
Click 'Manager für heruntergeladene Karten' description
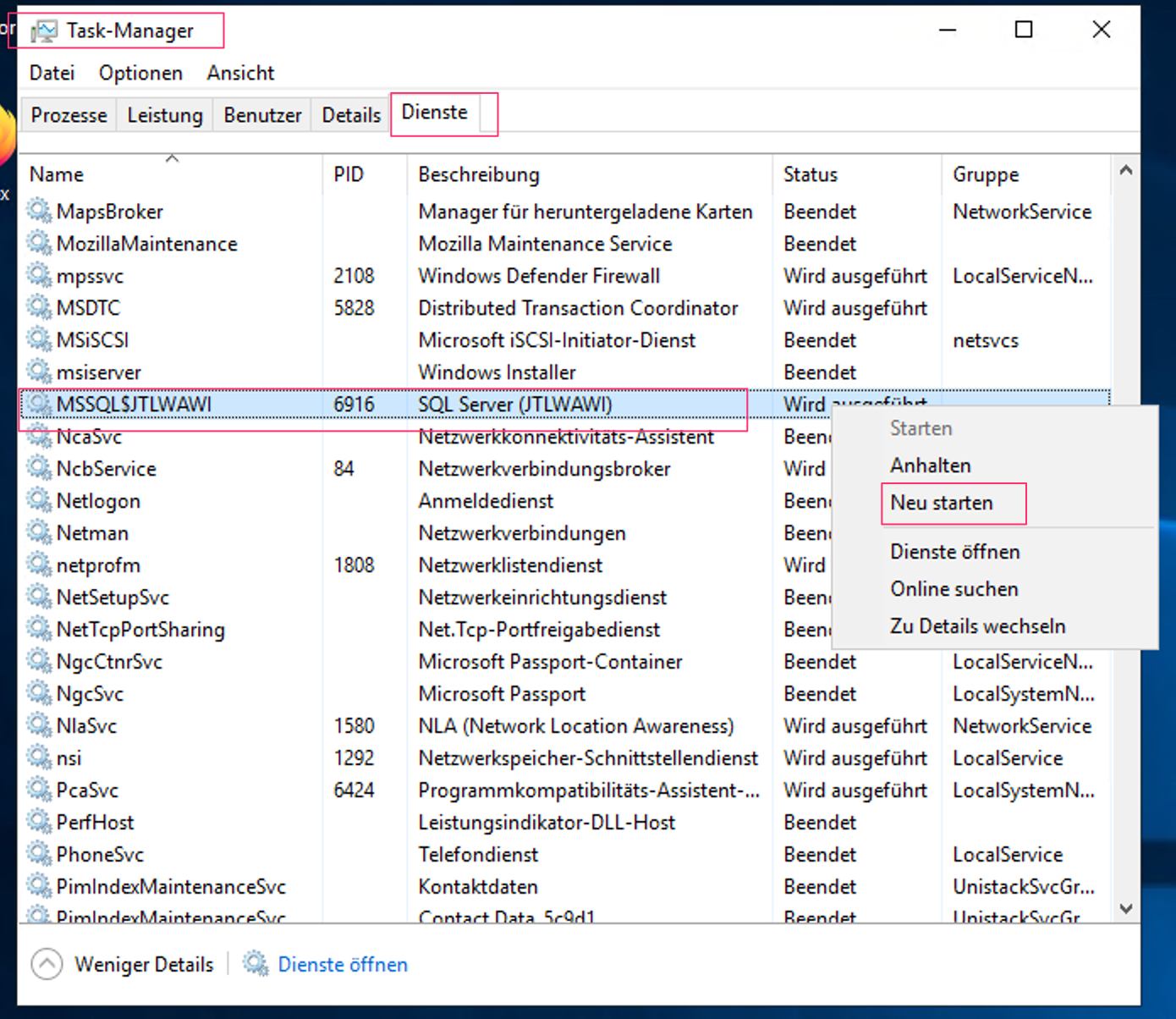(x=585, y=212)
